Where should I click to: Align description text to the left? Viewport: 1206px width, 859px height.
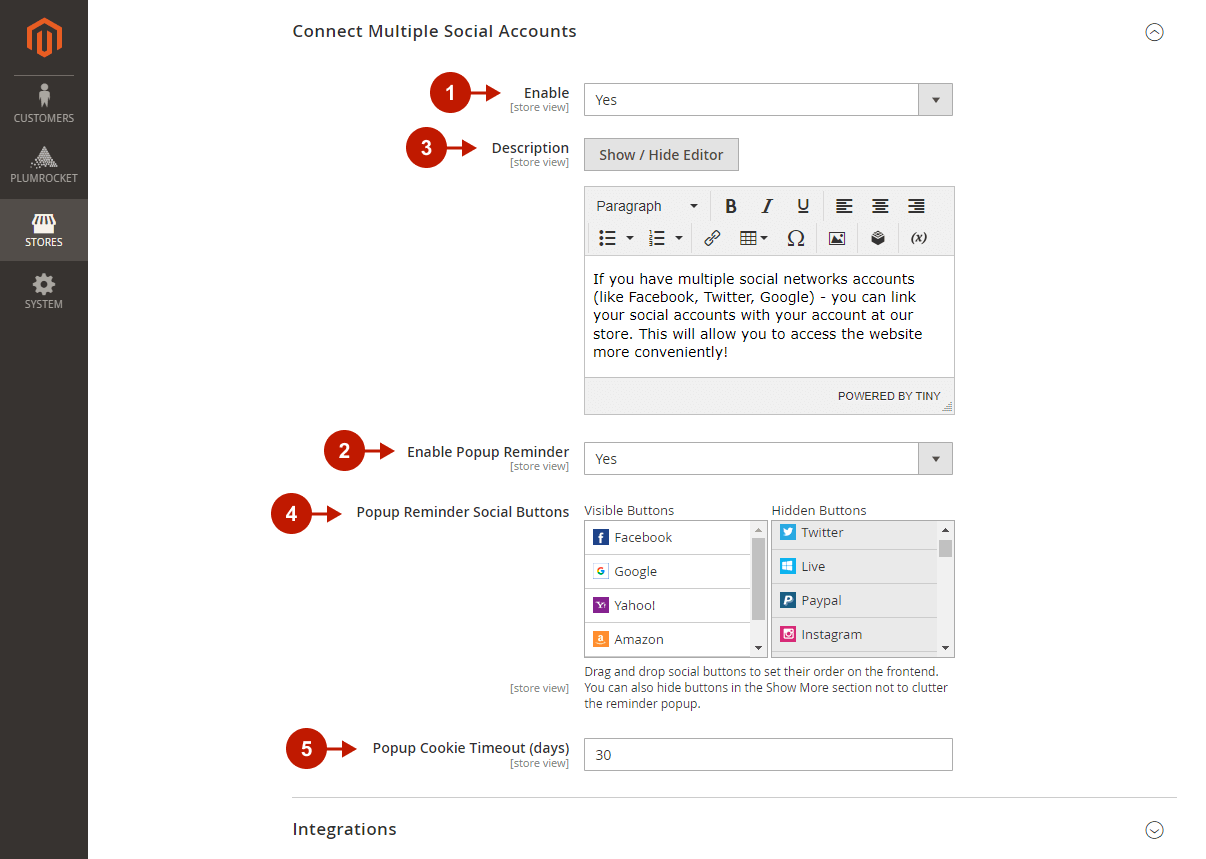coord(845,206)
